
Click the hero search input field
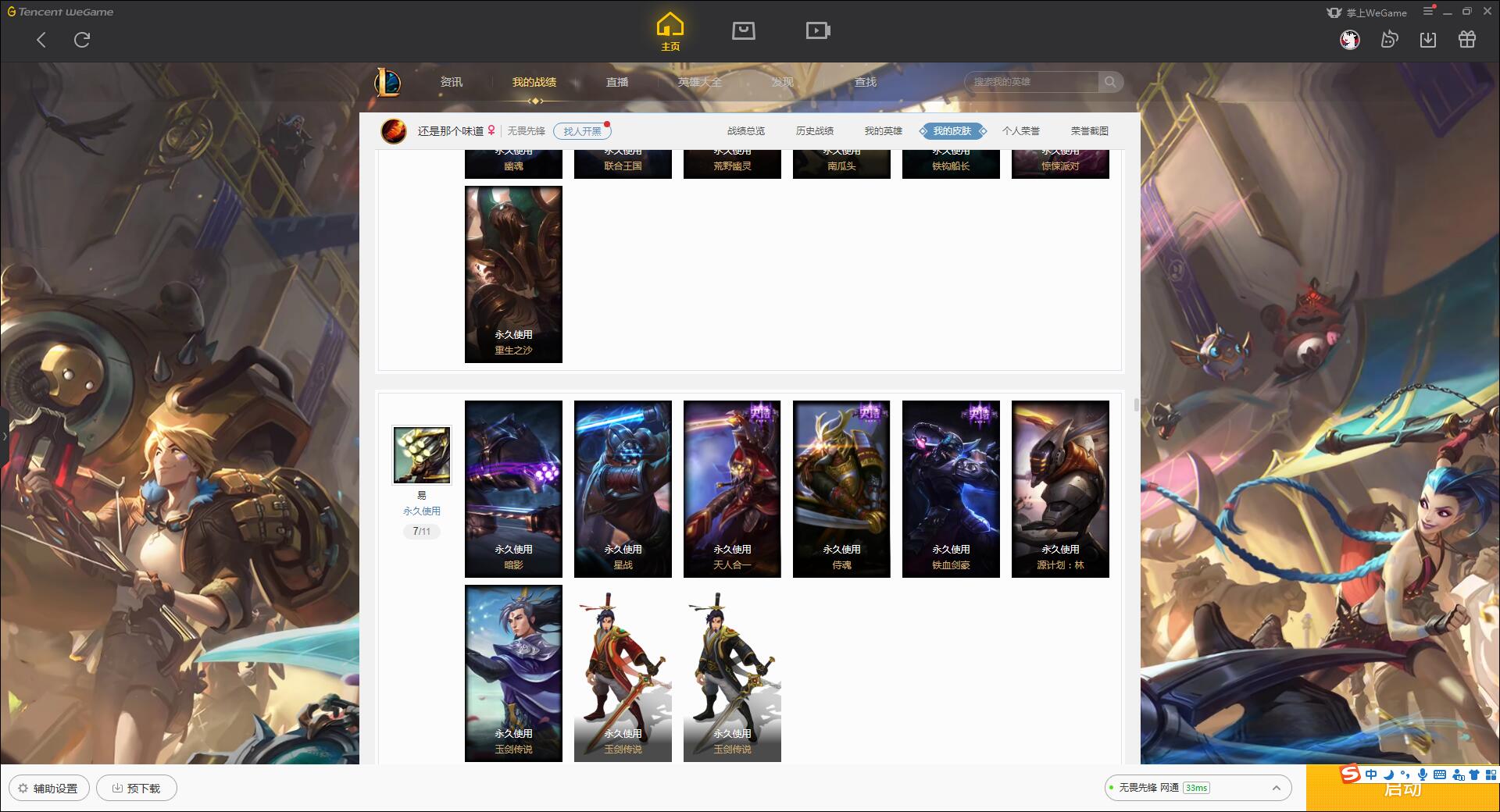(x=1031, y=82)
